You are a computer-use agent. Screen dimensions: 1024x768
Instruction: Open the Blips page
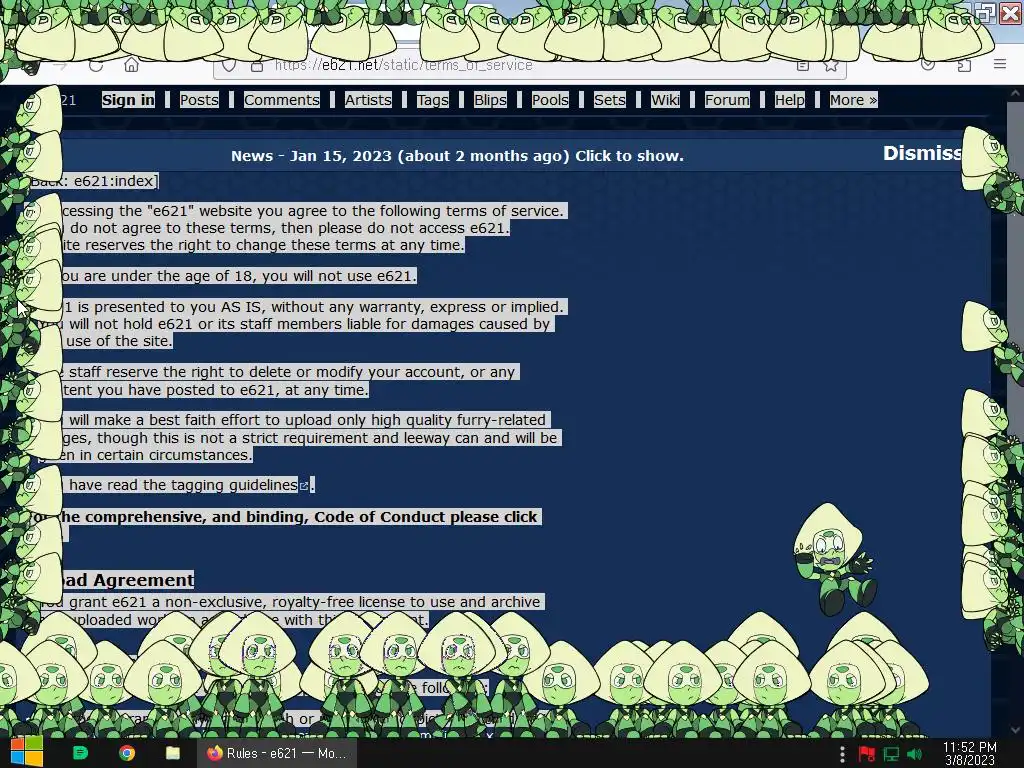[x=490, y=100]
